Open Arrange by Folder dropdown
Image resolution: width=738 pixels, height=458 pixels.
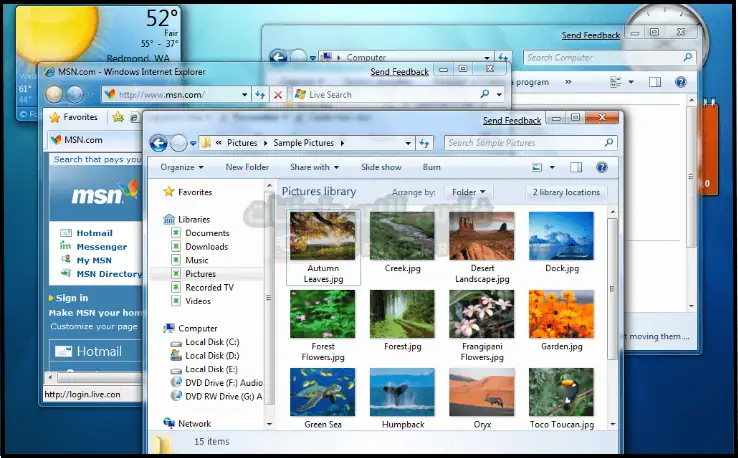(468, 192)
